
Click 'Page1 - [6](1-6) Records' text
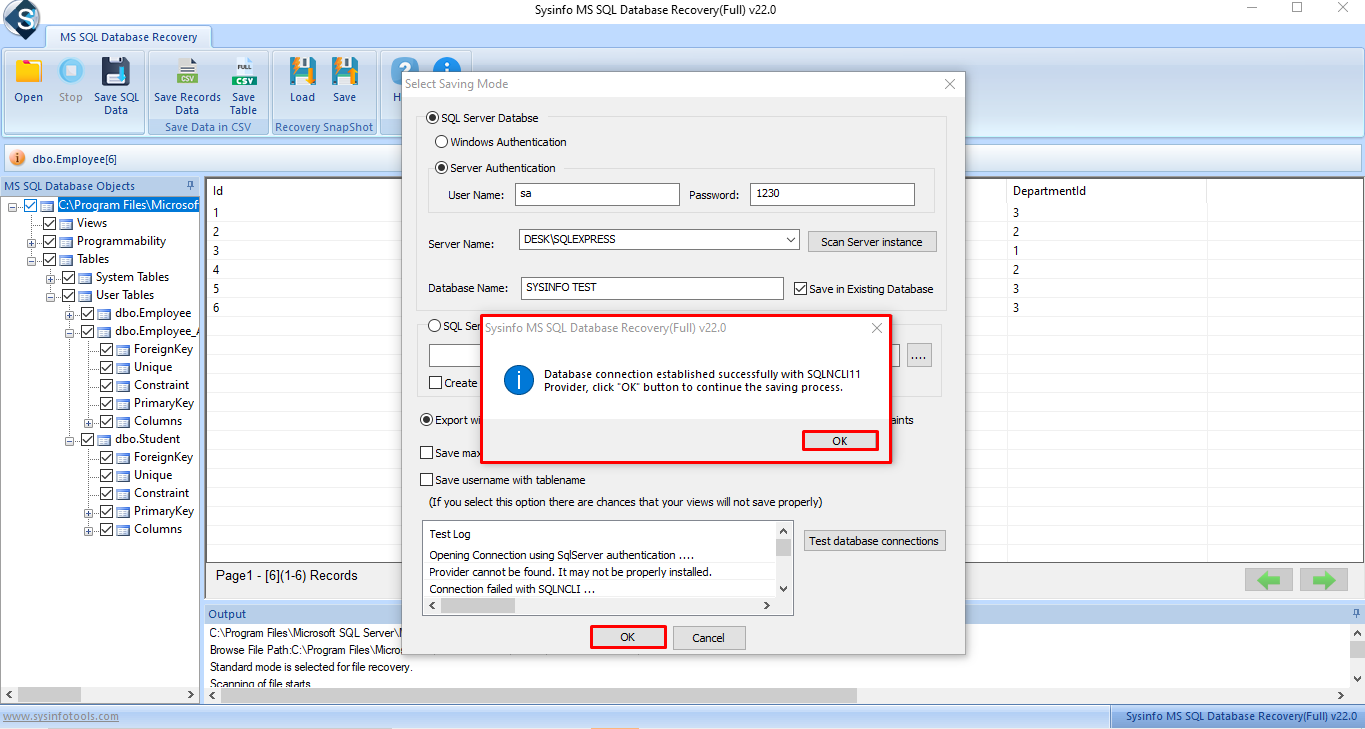pyautogui.click(x=287, y=575)
